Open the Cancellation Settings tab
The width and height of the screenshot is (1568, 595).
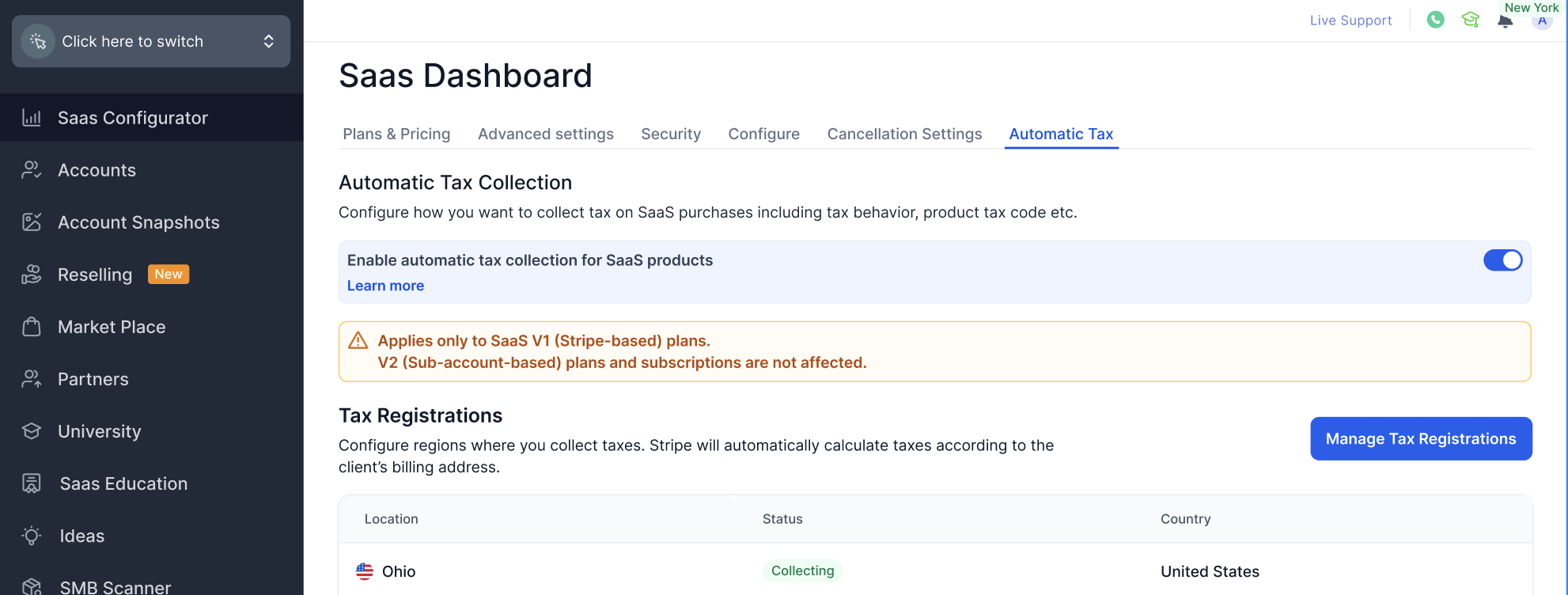click(904, 134)
